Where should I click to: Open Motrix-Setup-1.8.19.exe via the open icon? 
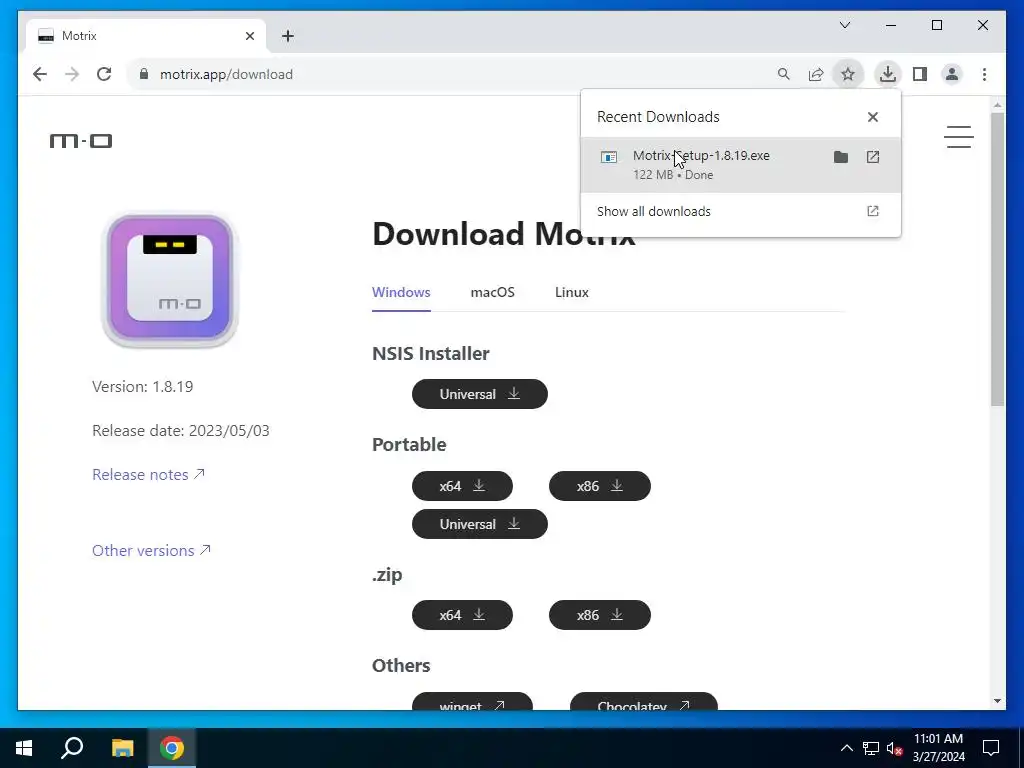(x=873, y=157)
